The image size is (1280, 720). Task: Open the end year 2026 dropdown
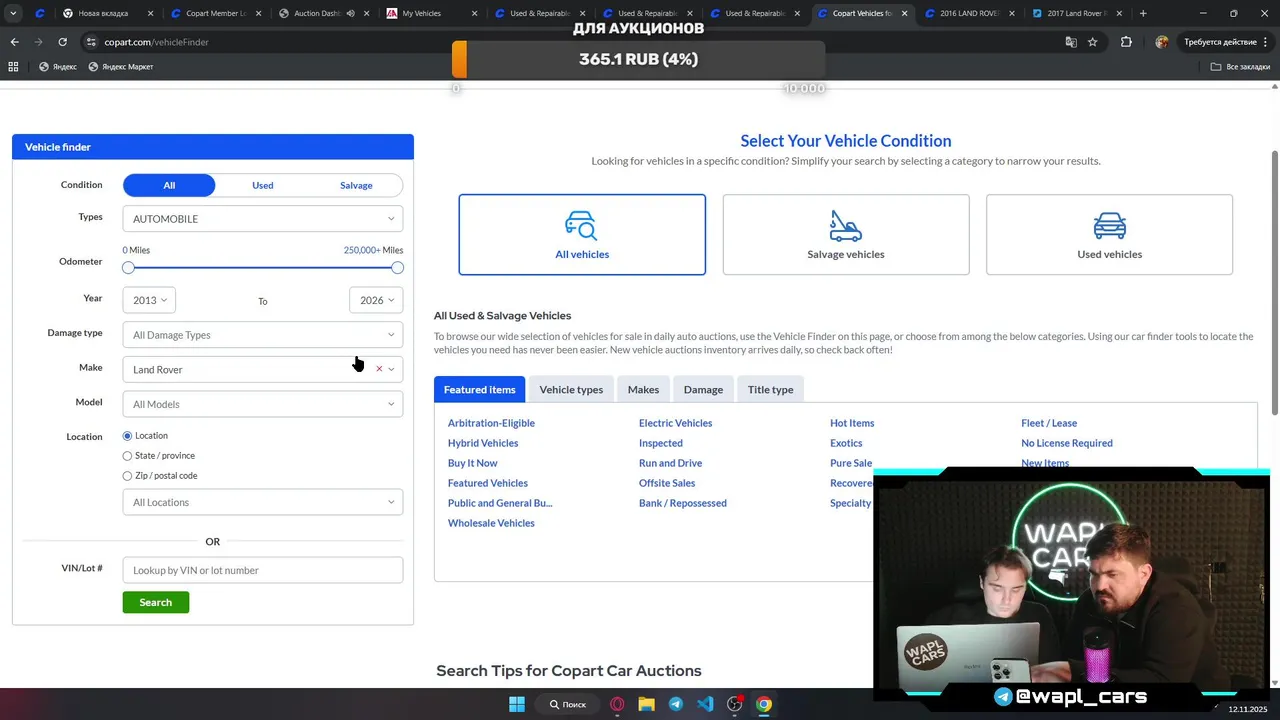(376, 300)
